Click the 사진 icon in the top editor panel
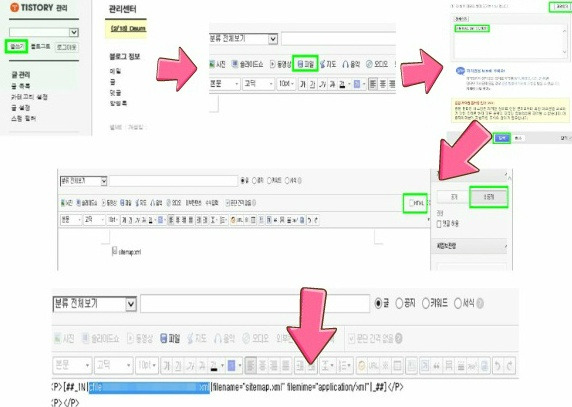 click(x=217, y=65)
